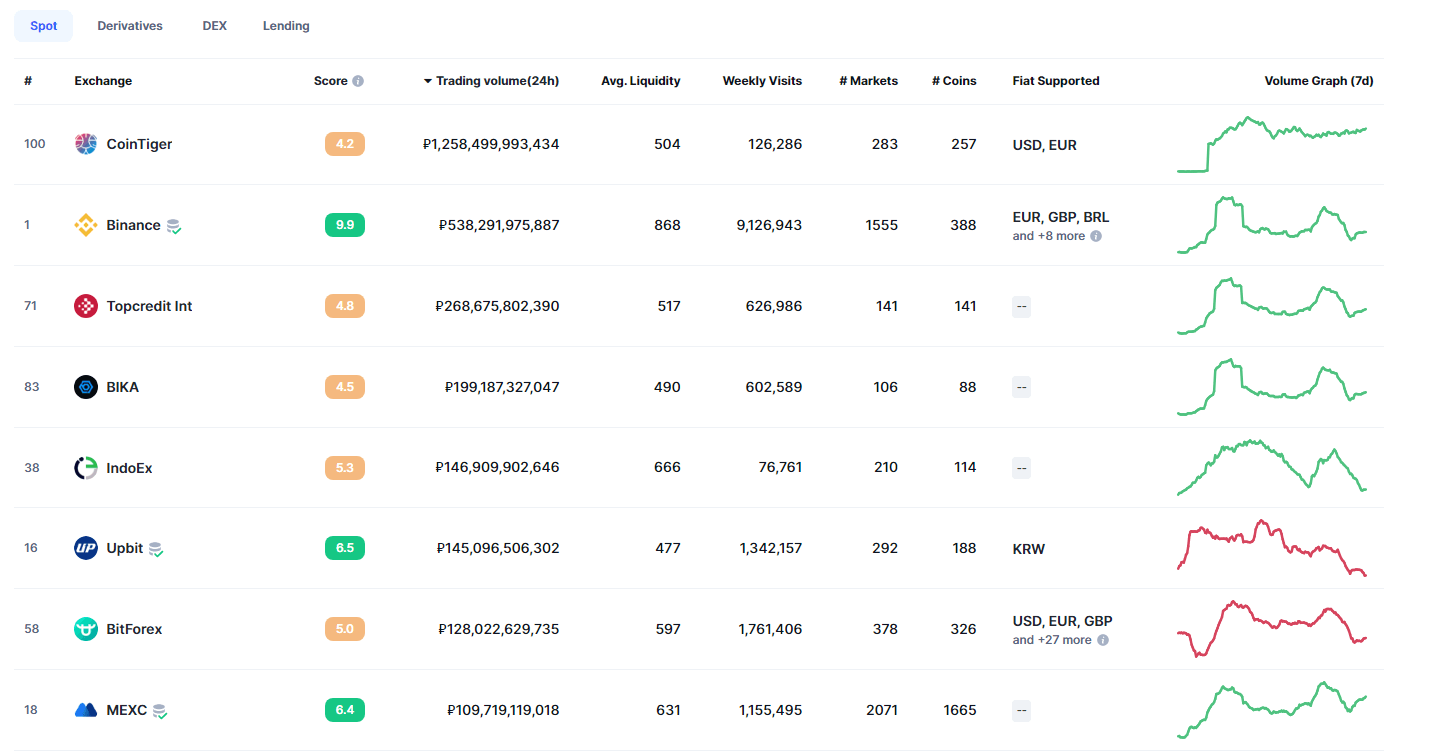Click the CoinTiger exchange logo icon
This screenshot has width=1442, height=754.
coord(86,144)
